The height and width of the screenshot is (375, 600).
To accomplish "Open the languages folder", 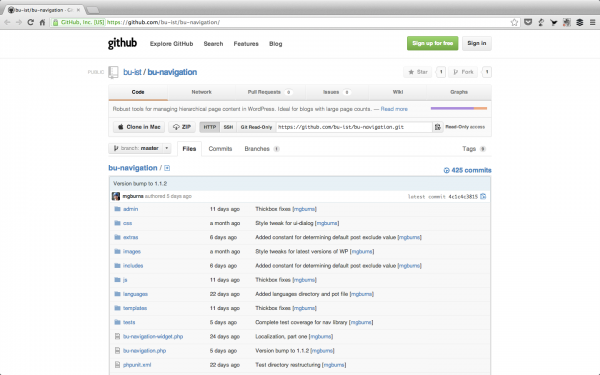I will click(x=135, y=294).
